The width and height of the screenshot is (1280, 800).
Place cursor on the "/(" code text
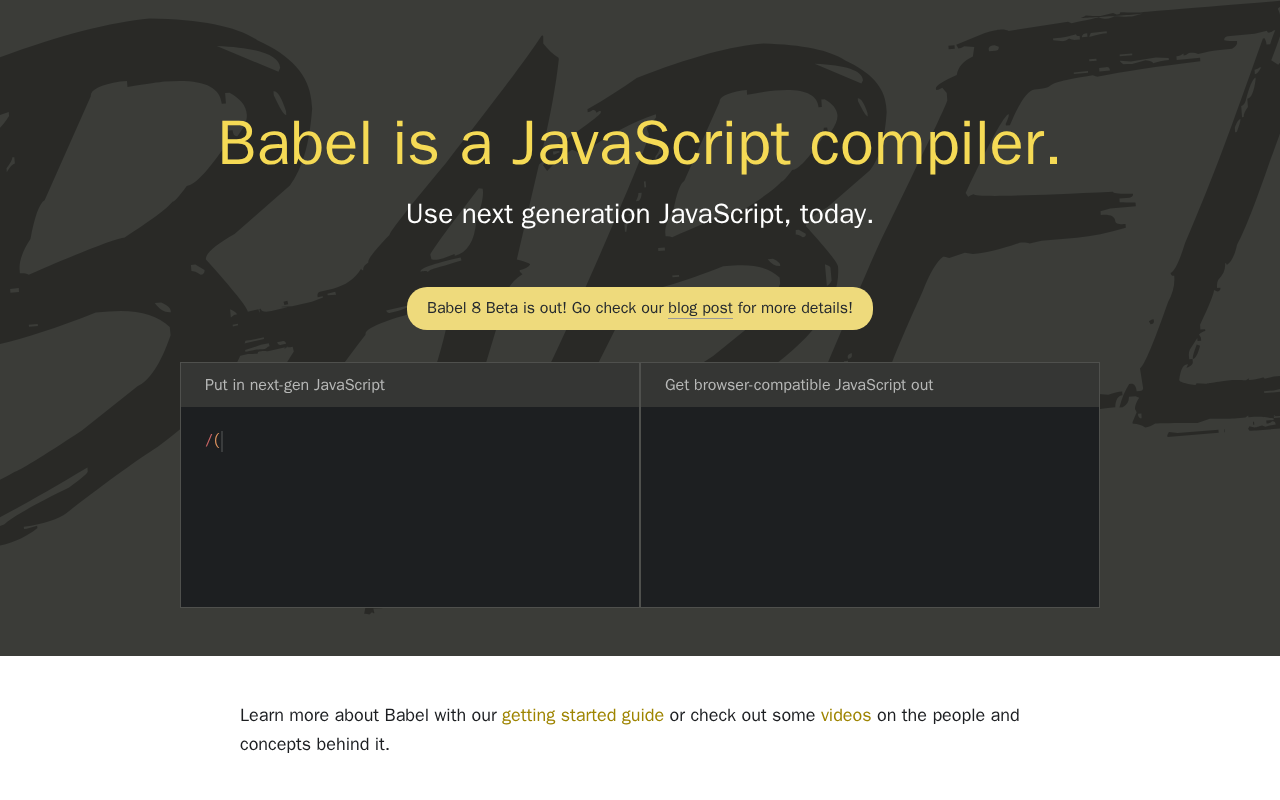click(x=212, y=441)
